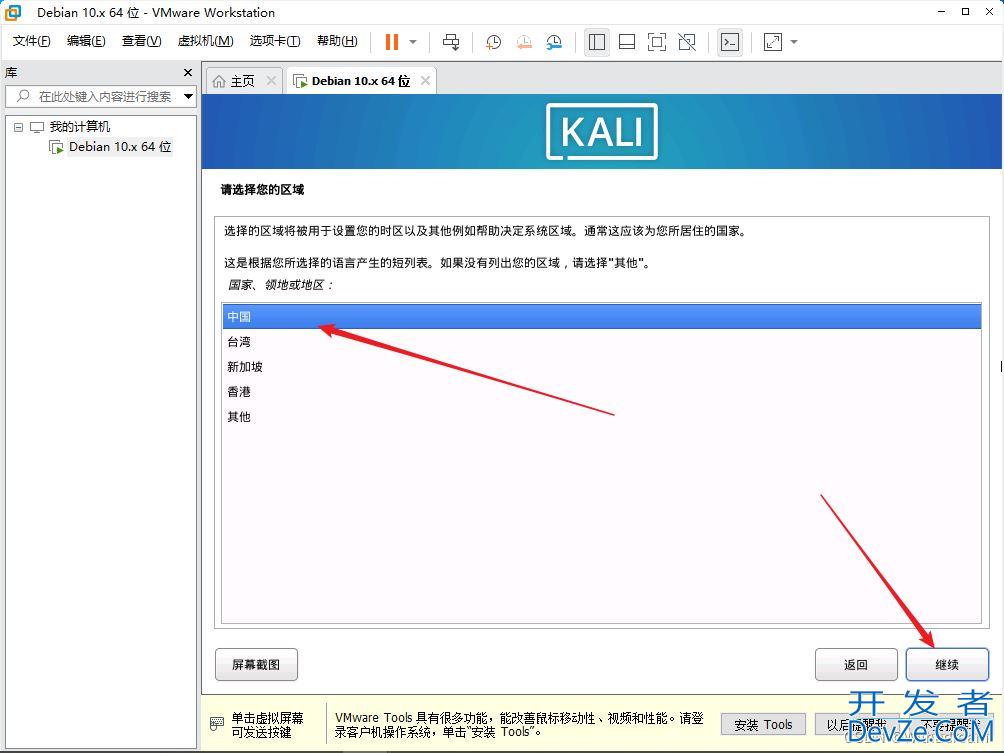Viewport: 1004px width, 753px height.
Task: Click the 安装 Tools button
Action: coord(763,725)
